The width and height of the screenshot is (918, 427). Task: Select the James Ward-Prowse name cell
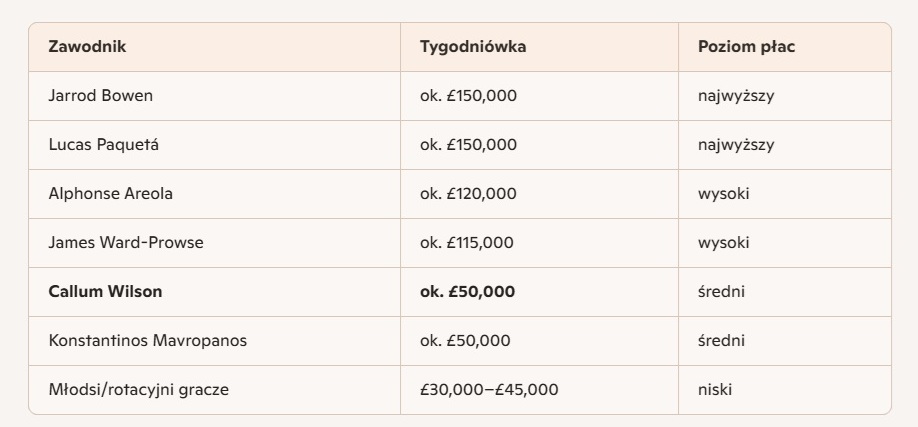[x=120, y=243]
